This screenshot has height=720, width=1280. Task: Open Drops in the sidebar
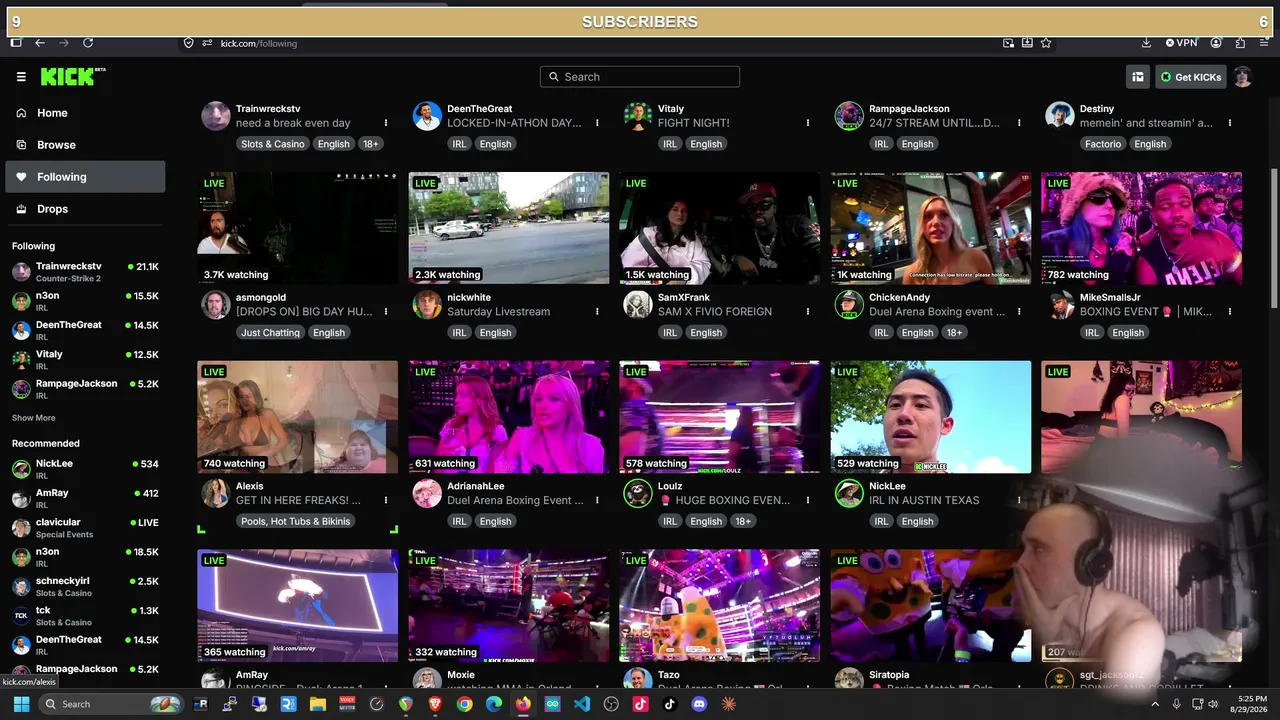86,209
